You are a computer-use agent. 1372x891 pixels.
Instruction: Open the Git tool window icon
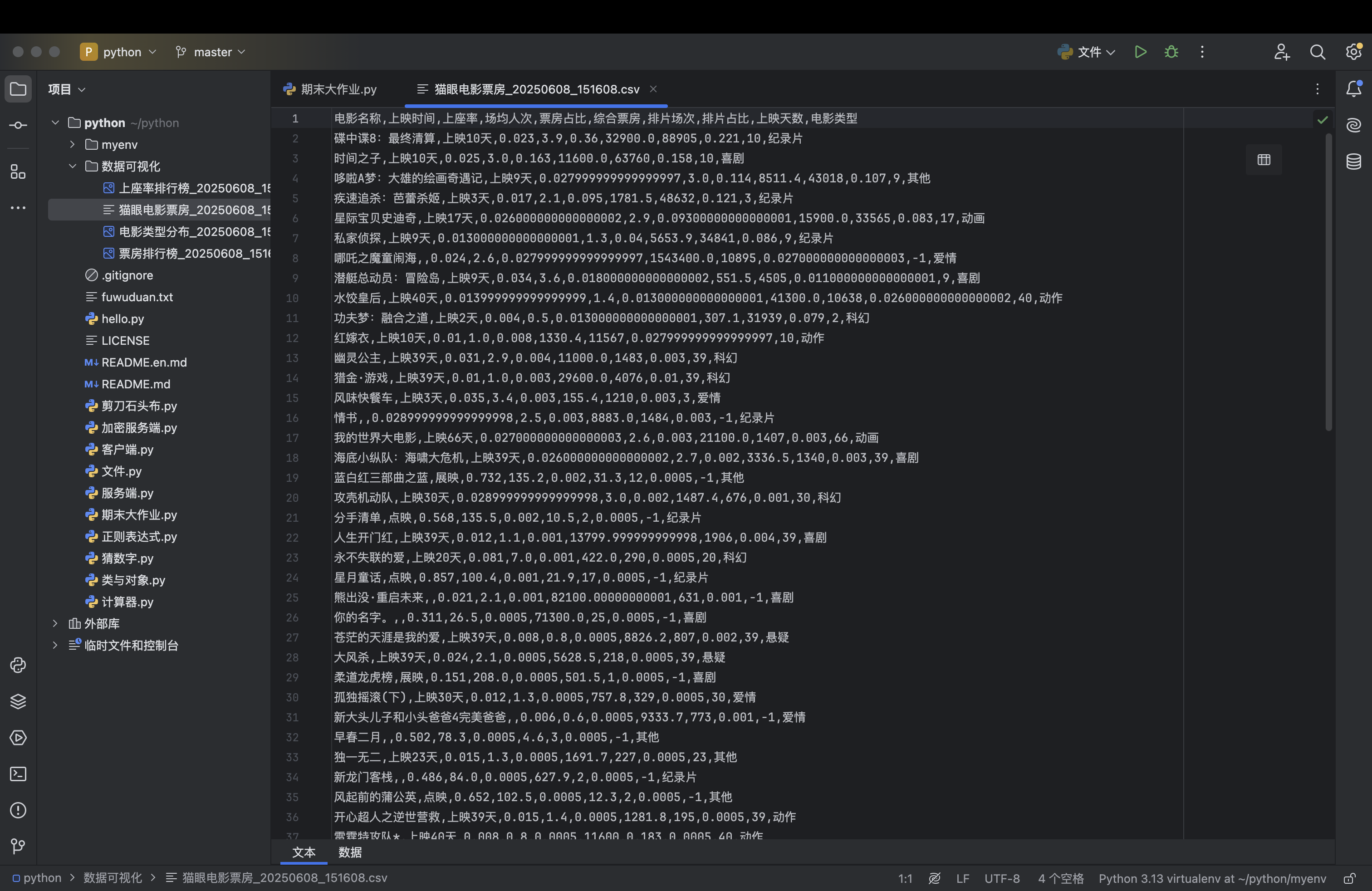tap(18, 846)
